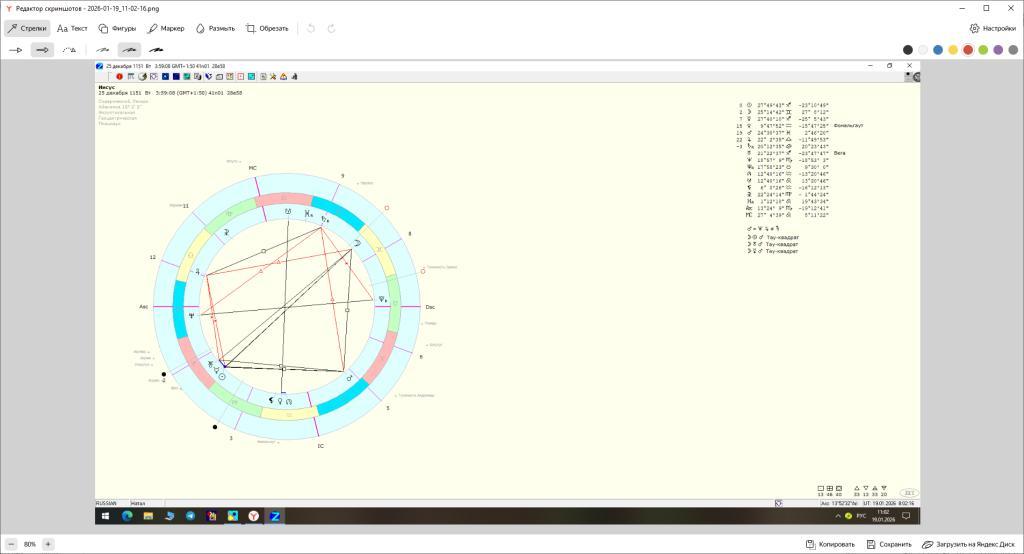Open Настройки settings
This screenshot has height=554, width=1024.
coord(992,28)
